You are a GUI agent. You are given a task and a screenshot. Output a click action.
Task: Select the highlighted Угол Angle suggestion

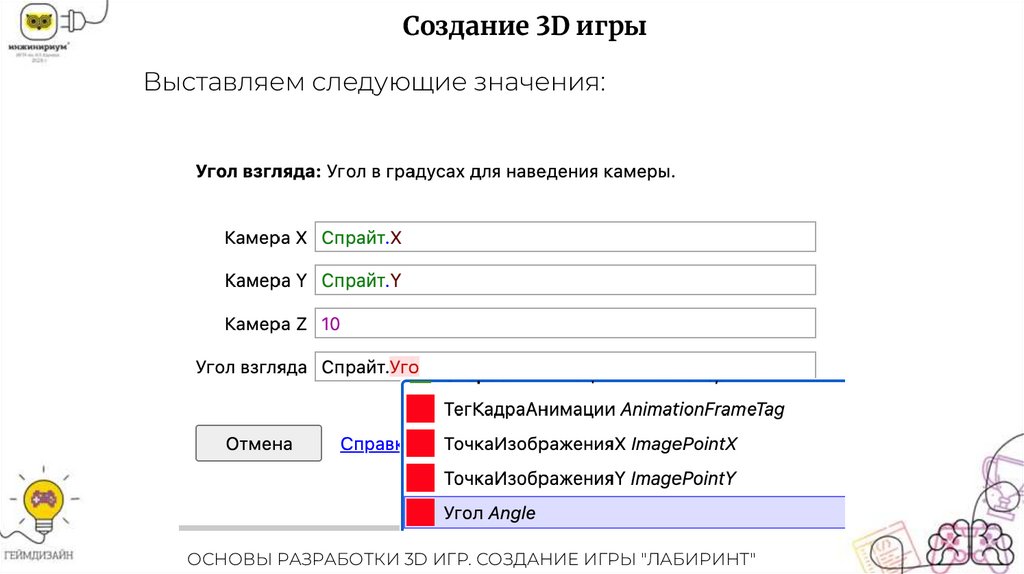[490, 513]
